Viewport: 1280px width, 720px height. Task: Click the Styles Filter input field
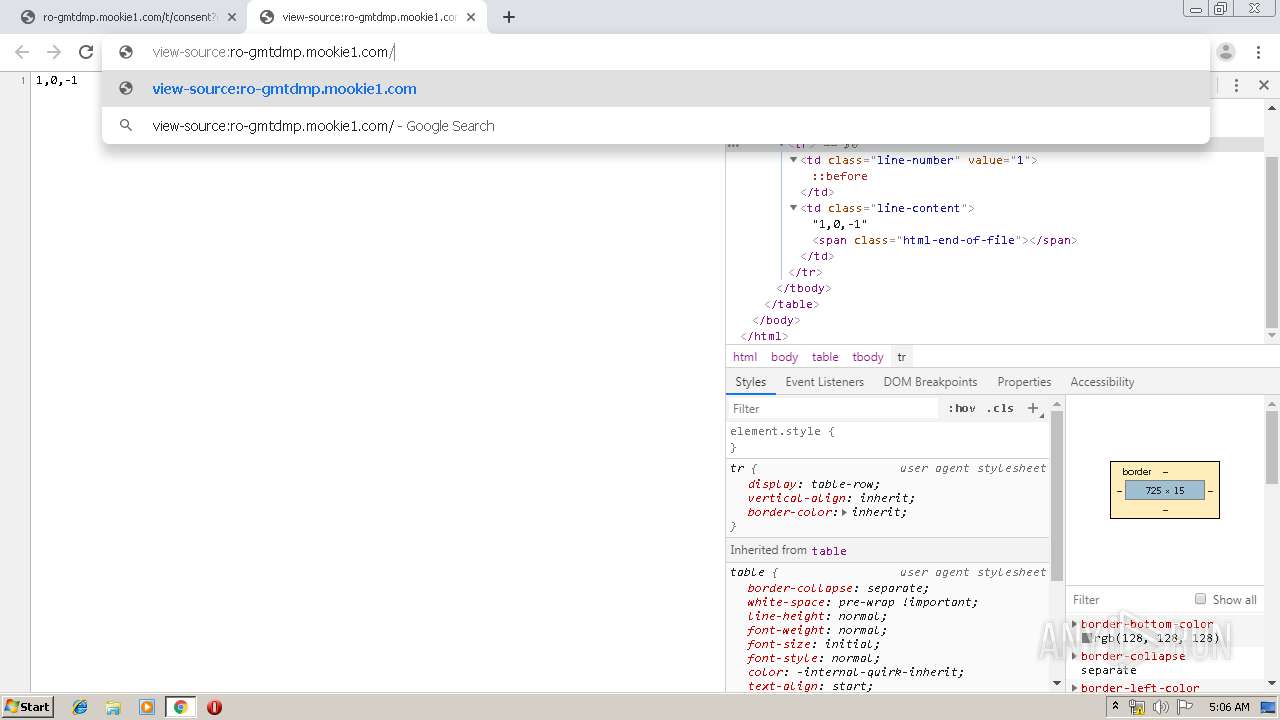pos(835,408)
